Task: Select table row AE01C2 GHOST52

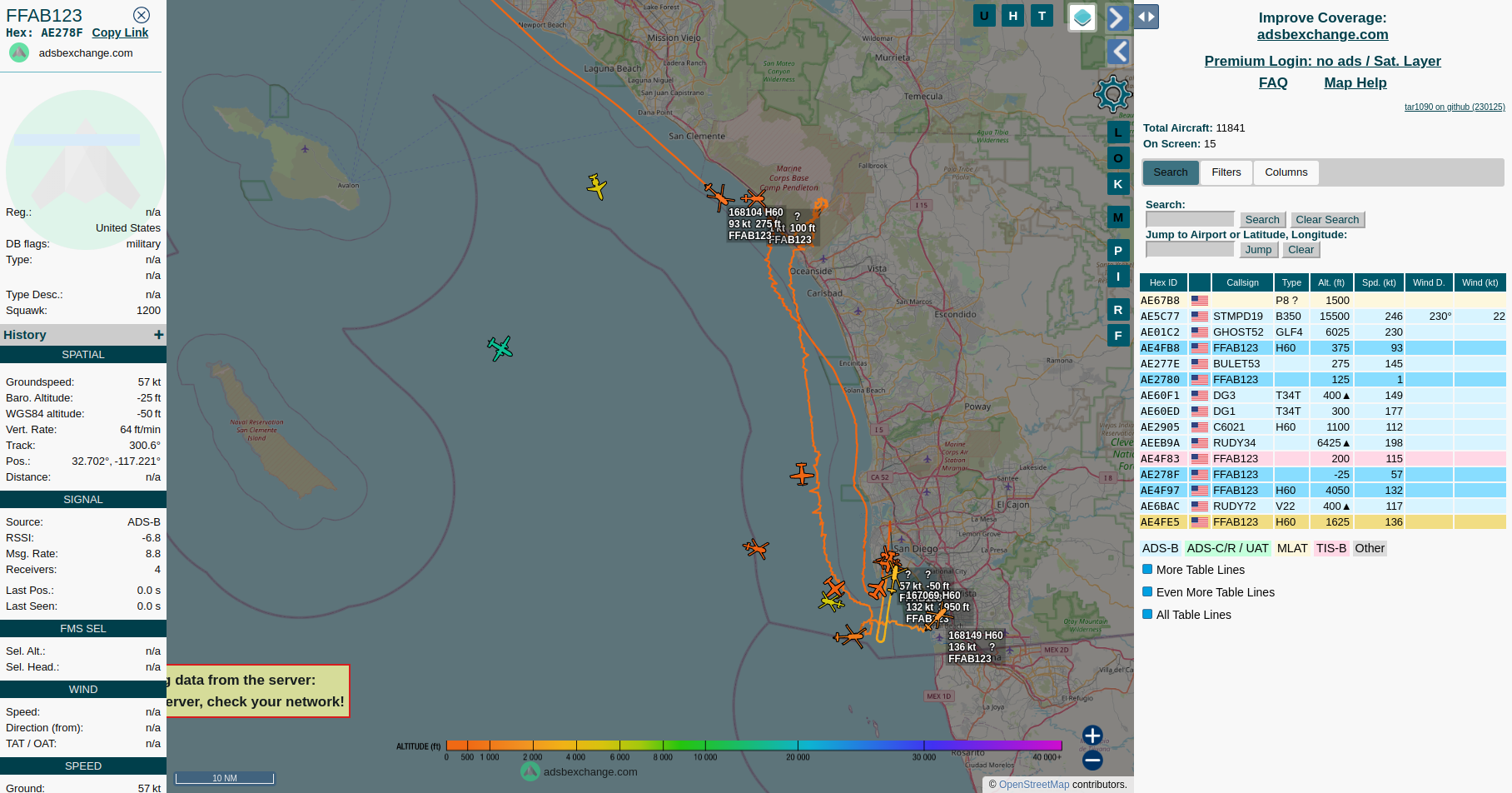Action: click(x=1322, y=332)
